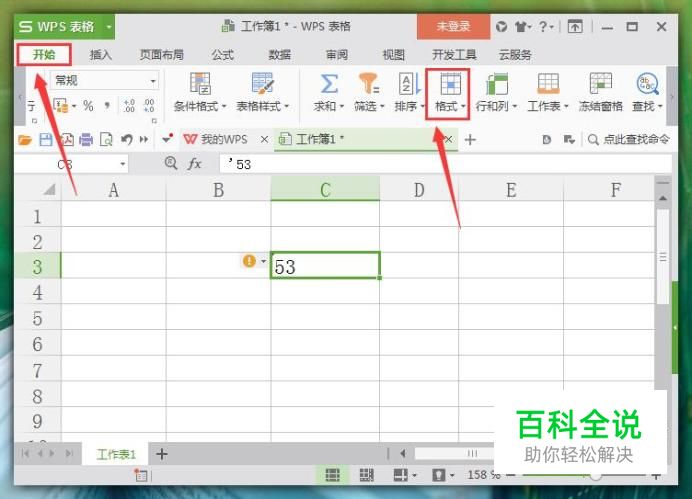The image size is (692, 499).
Task: Click the WPS skin shirt icon
Action: [523, 27]
